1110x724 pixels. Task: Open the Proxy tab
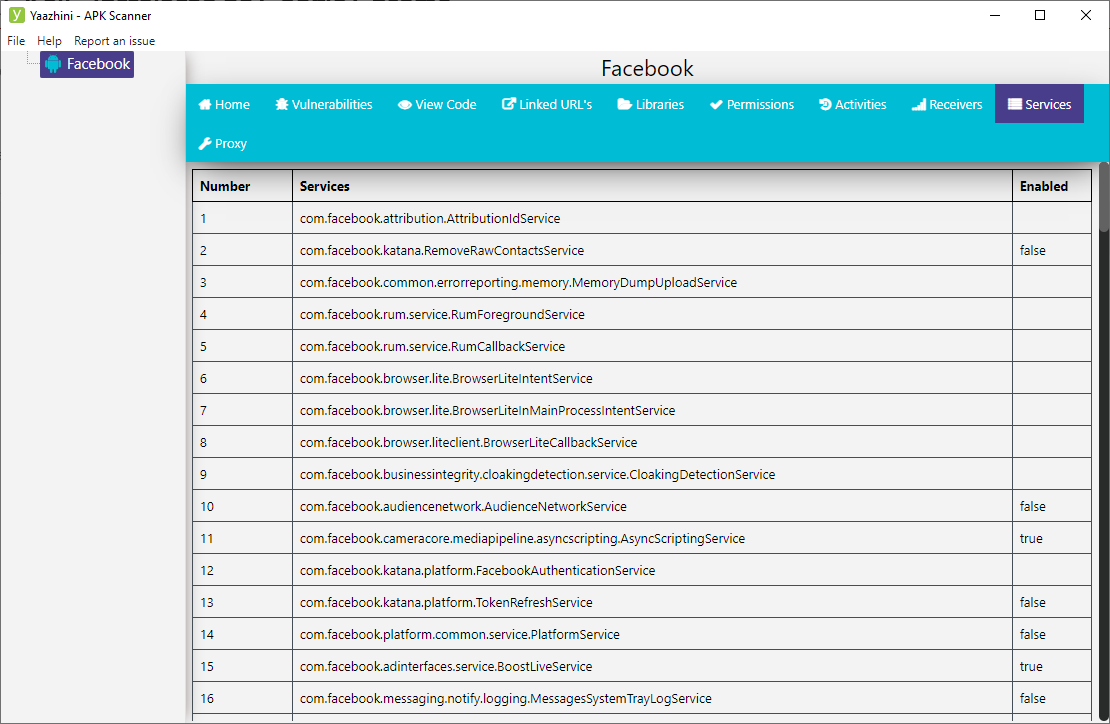point(223,144)
